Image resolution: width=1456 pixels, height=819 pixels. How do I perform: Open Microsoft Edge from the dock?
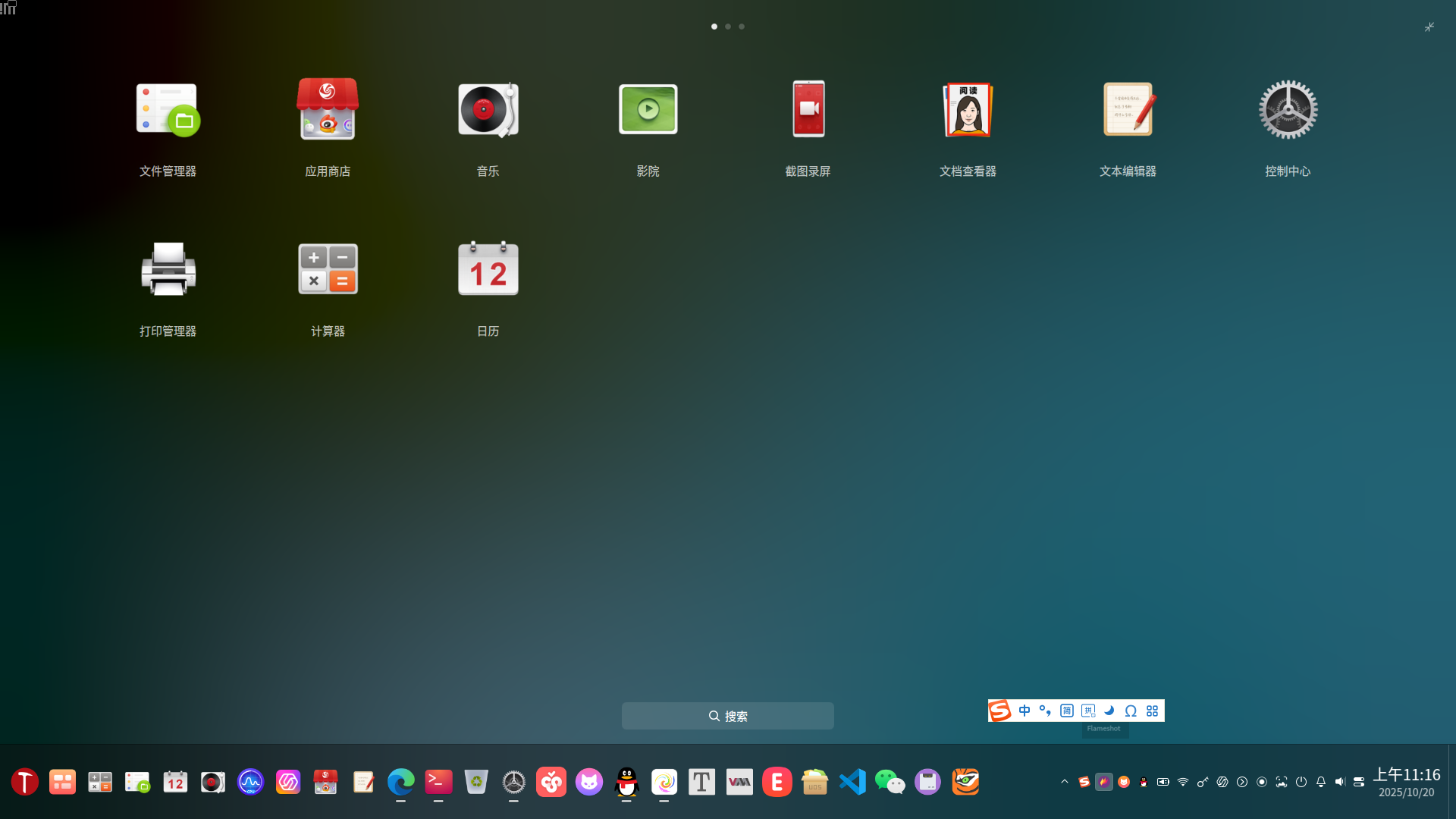click(401, 782)
